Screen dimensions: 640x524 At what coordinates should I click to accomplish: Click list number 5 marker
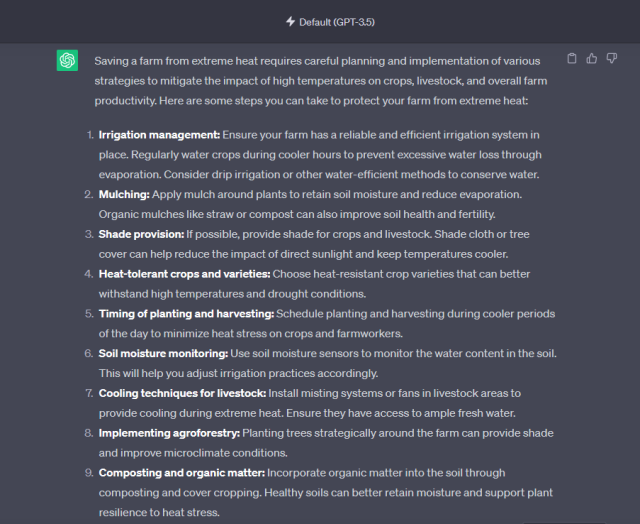click(89, 314)
